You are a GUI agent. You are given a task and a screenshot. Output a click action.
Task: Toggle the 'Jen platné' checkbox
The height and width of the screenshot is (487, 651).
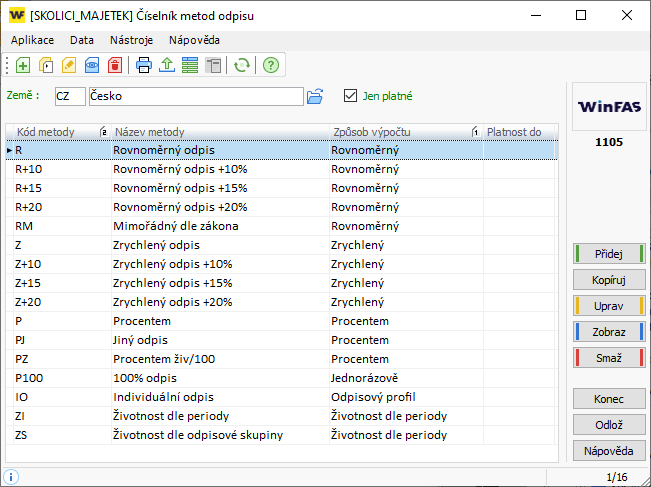349,96
